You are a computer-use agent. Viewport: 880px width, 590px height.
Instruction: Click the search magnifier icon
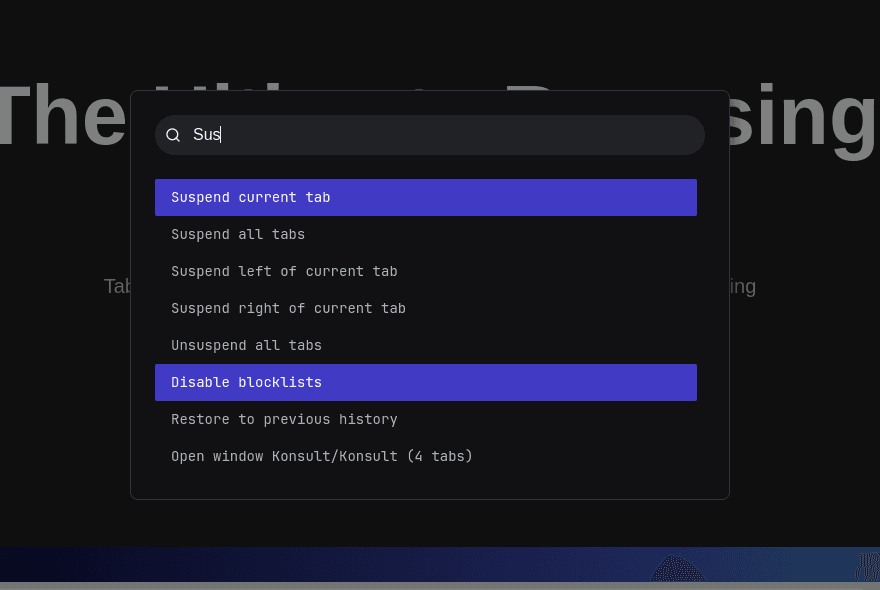(x=172, y=134)
